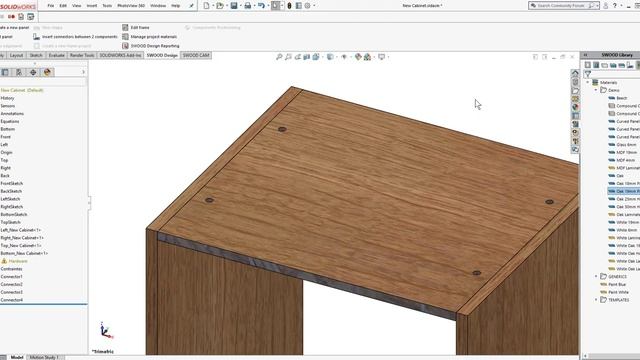Click the Zoom to Fit magnifier icon
The image size is (640, 360).
click(x=279, y=57)
